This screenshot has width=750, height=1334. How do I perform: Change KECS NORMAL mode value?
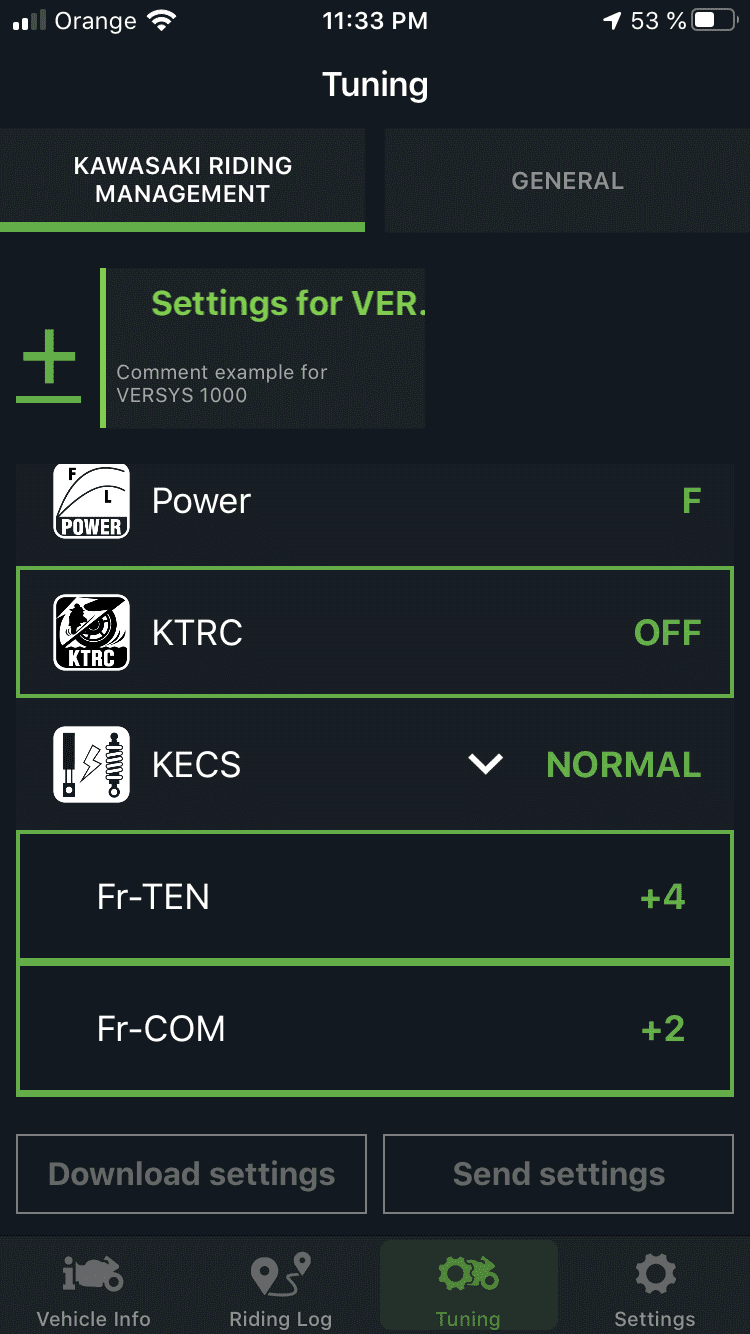click(x=623, y=765)
